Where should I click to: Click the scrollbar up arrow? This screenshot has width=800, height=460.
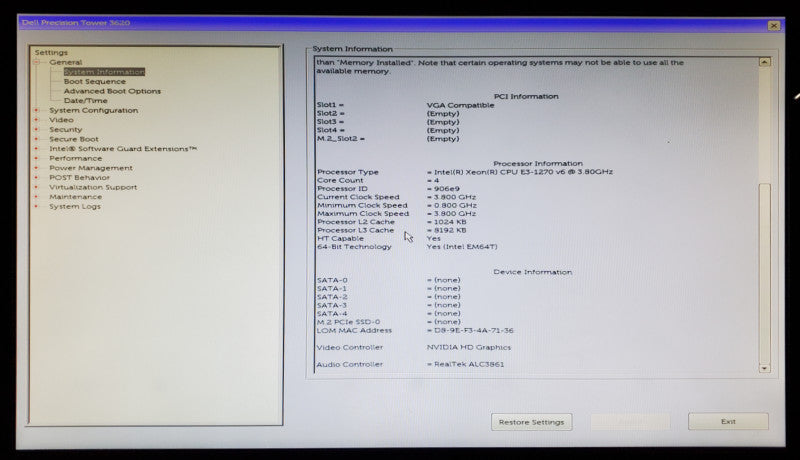click(x=764, y=62)
